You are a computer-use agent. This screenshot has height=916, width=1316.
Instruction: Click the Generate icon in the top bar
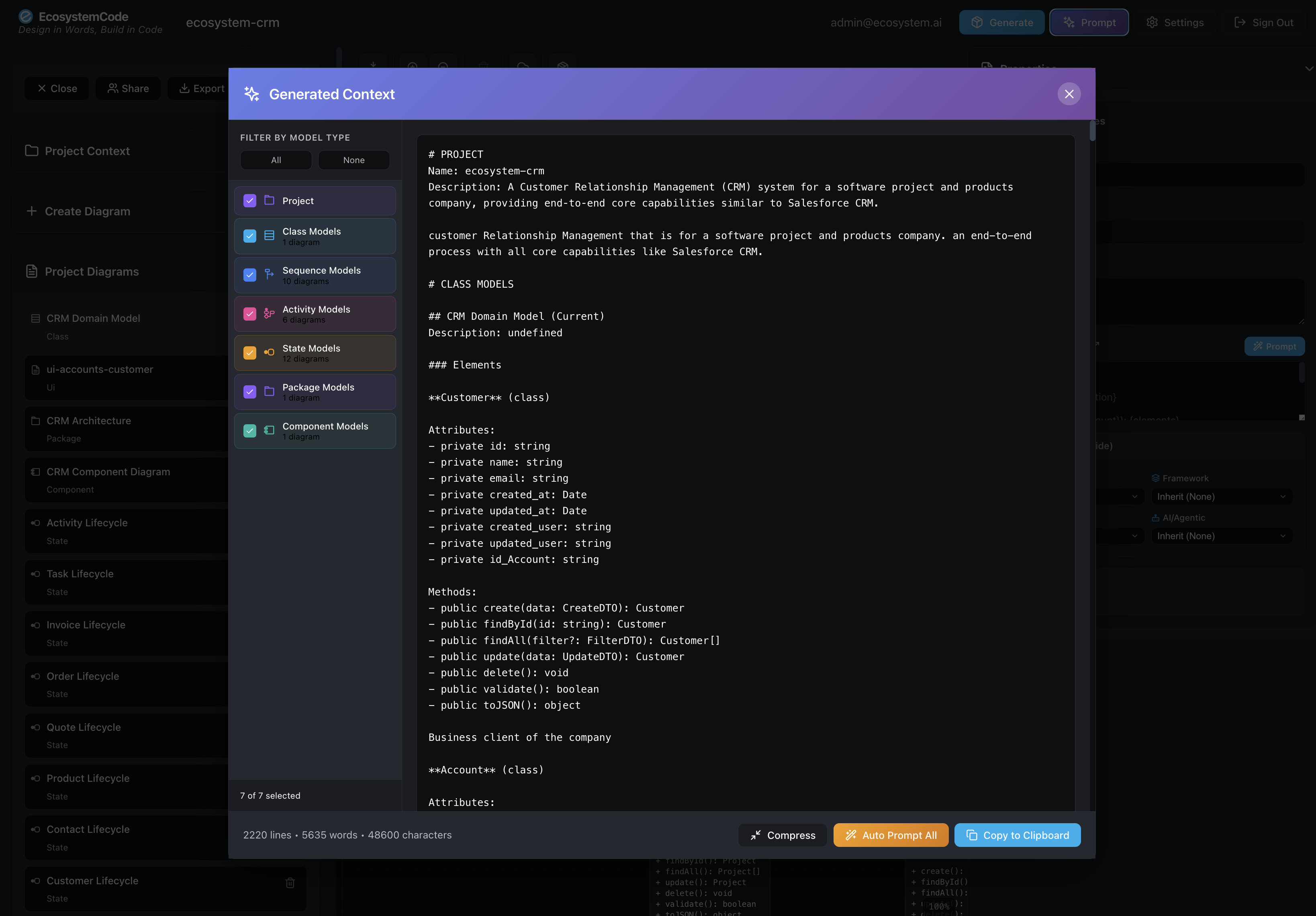point(977,22)
